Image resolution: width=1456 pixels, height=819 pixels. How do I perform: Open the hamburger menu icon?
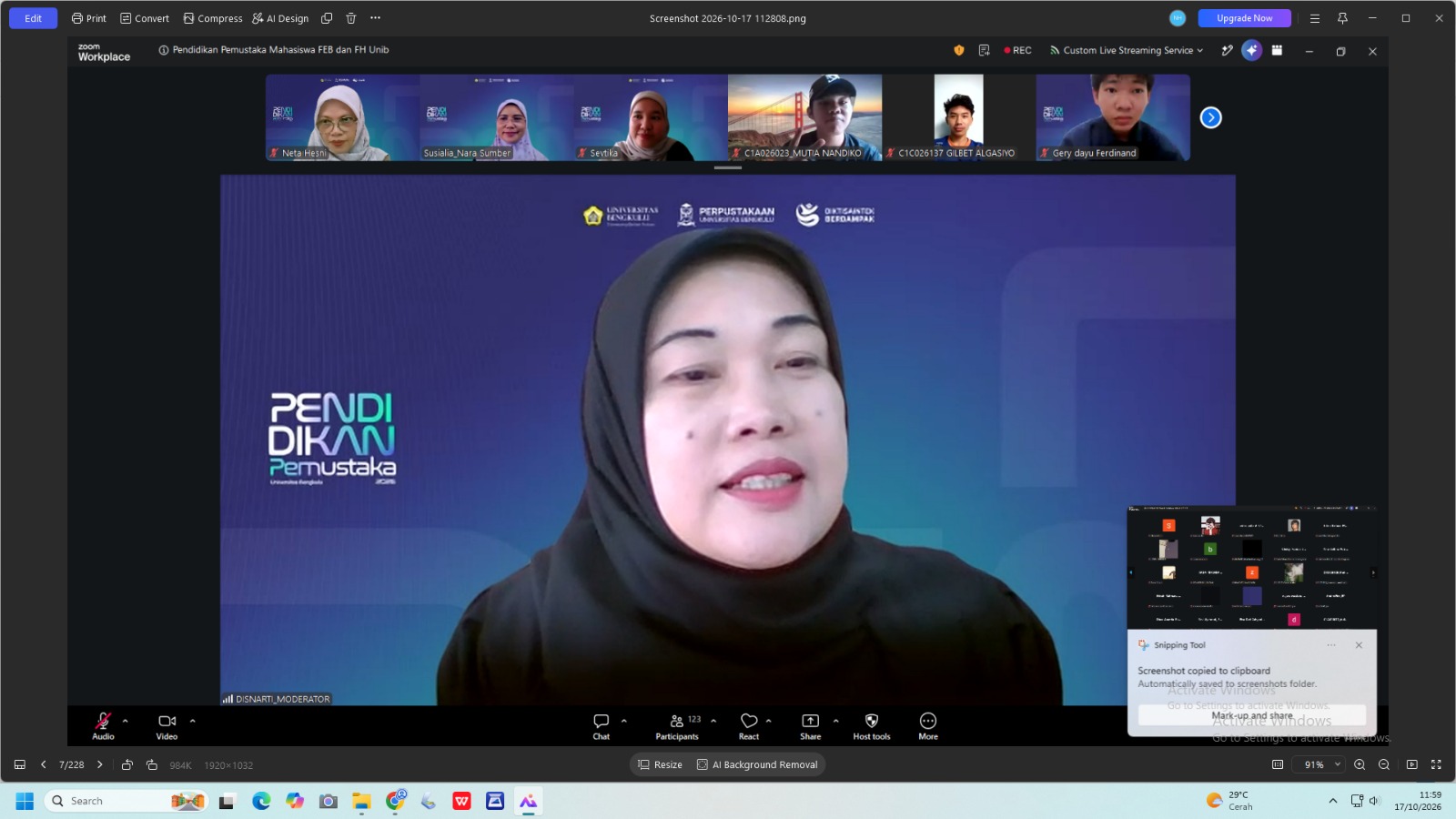tap(1314, 18)
